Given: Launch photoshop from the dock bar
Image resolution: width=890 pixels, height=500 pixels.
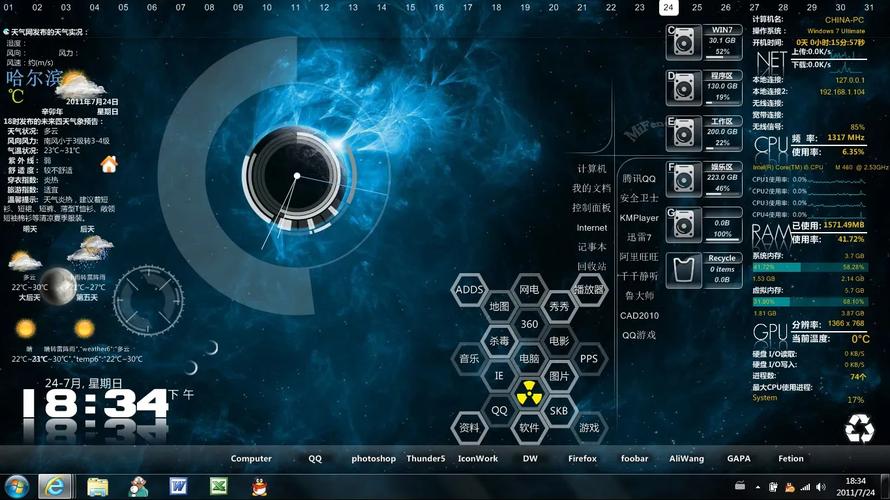Looking at the screenshot, I should point(373,459).
